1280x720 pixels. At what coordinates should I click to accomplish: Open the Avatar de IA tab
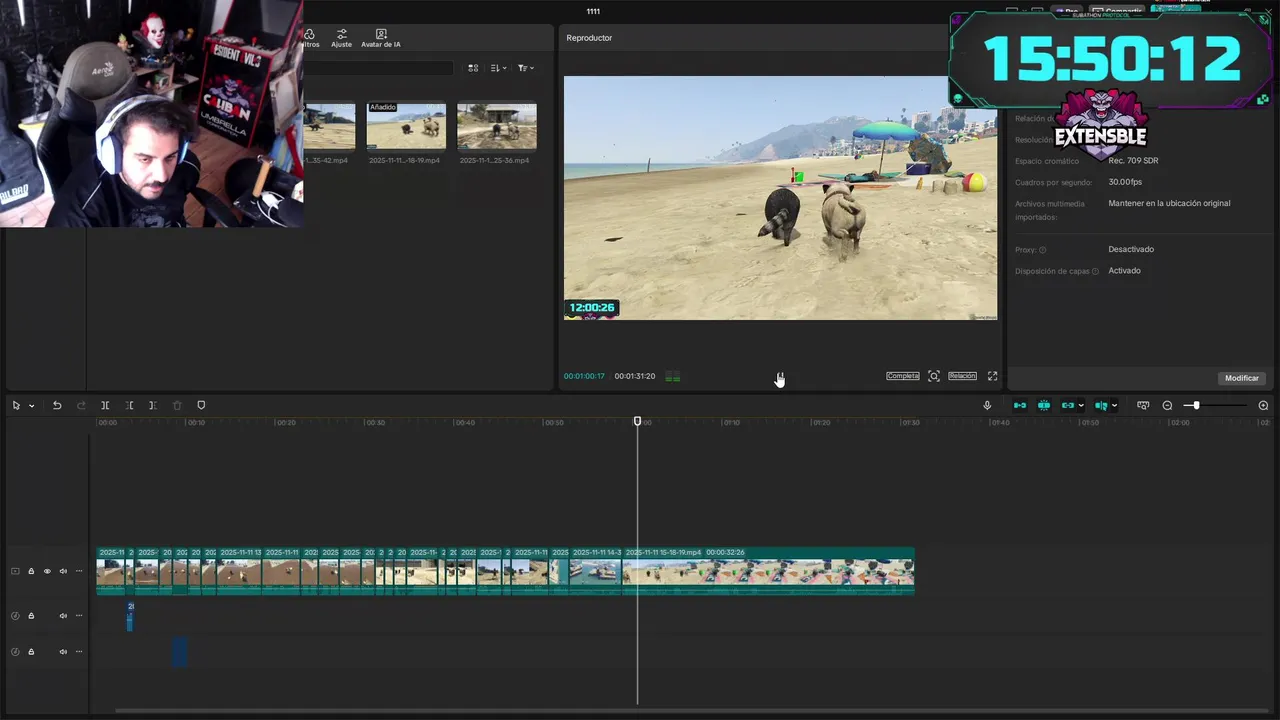tap(381, 38)
